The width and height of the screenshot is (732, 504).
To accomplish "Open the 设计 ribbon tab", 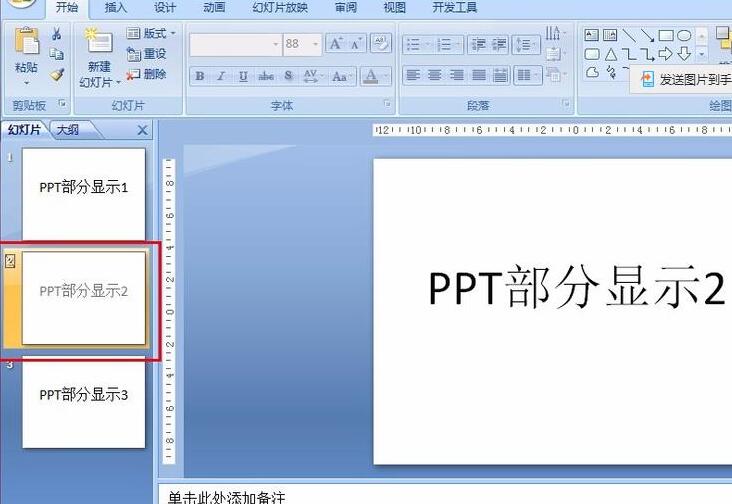I will click(165, 7).
